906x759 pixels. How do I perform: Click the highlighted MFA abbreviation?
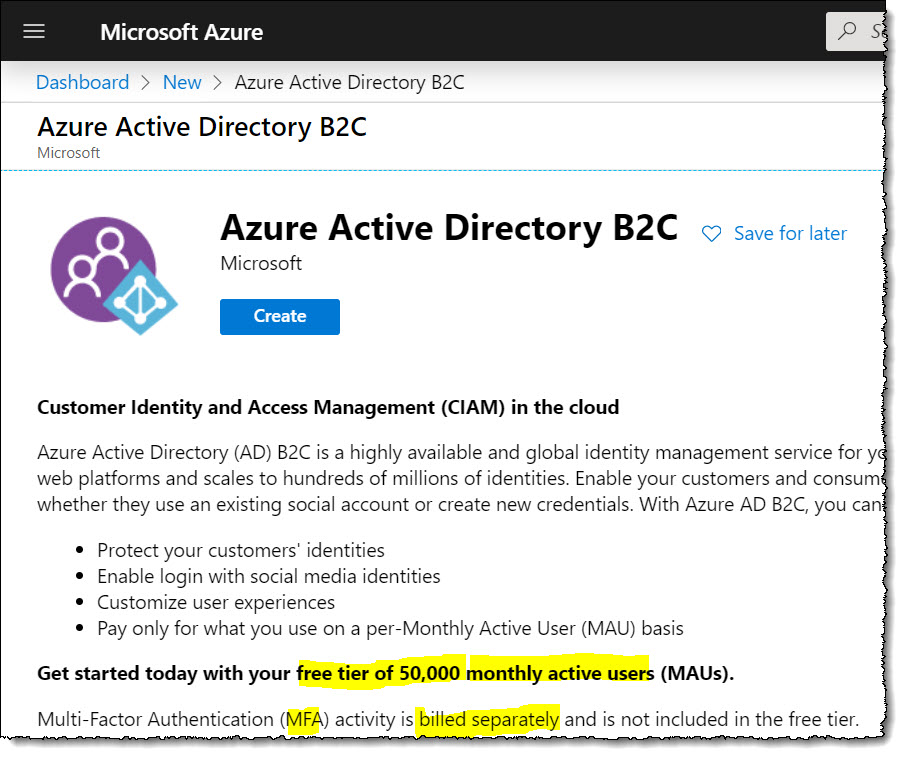tap(301, 719)
